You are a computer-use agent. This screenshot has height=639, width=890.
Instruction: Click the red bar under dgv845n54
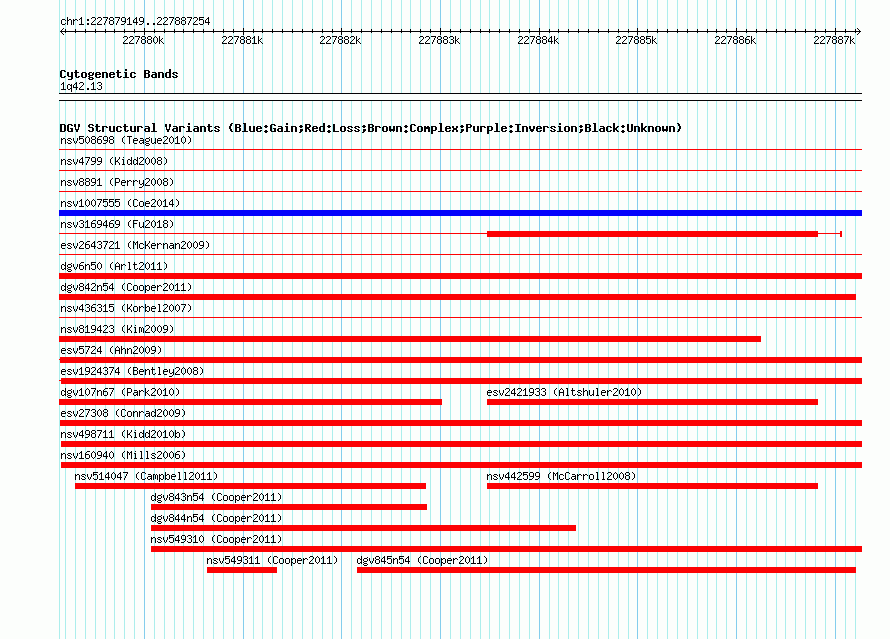pos(606,570)
